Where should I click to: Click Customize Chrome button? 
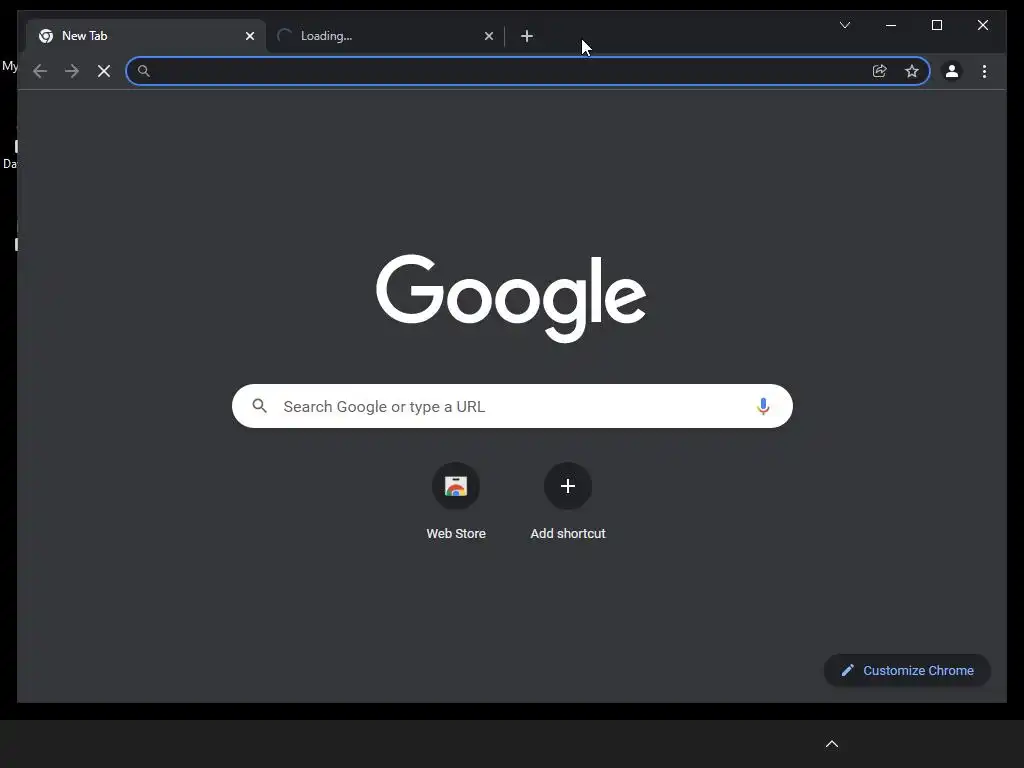pos(907,671)
